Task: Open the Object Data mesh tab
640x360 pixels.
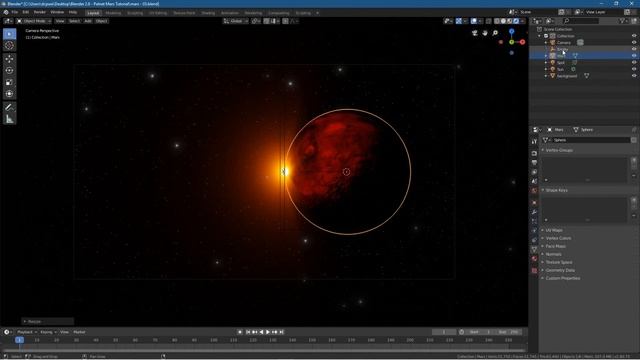Action: (x=534, y=249)
